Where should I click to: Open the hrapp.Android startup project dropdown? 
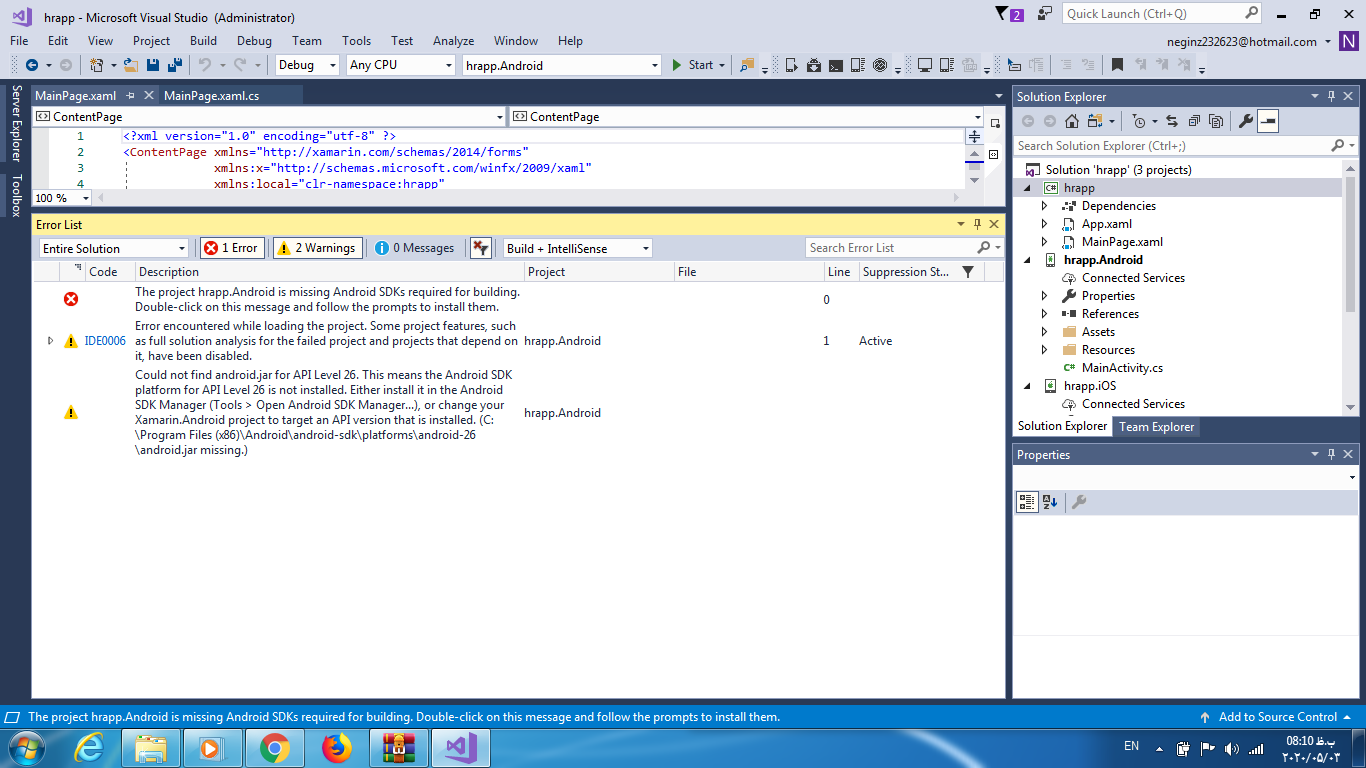pyautogui.click(x=561, y=65)
